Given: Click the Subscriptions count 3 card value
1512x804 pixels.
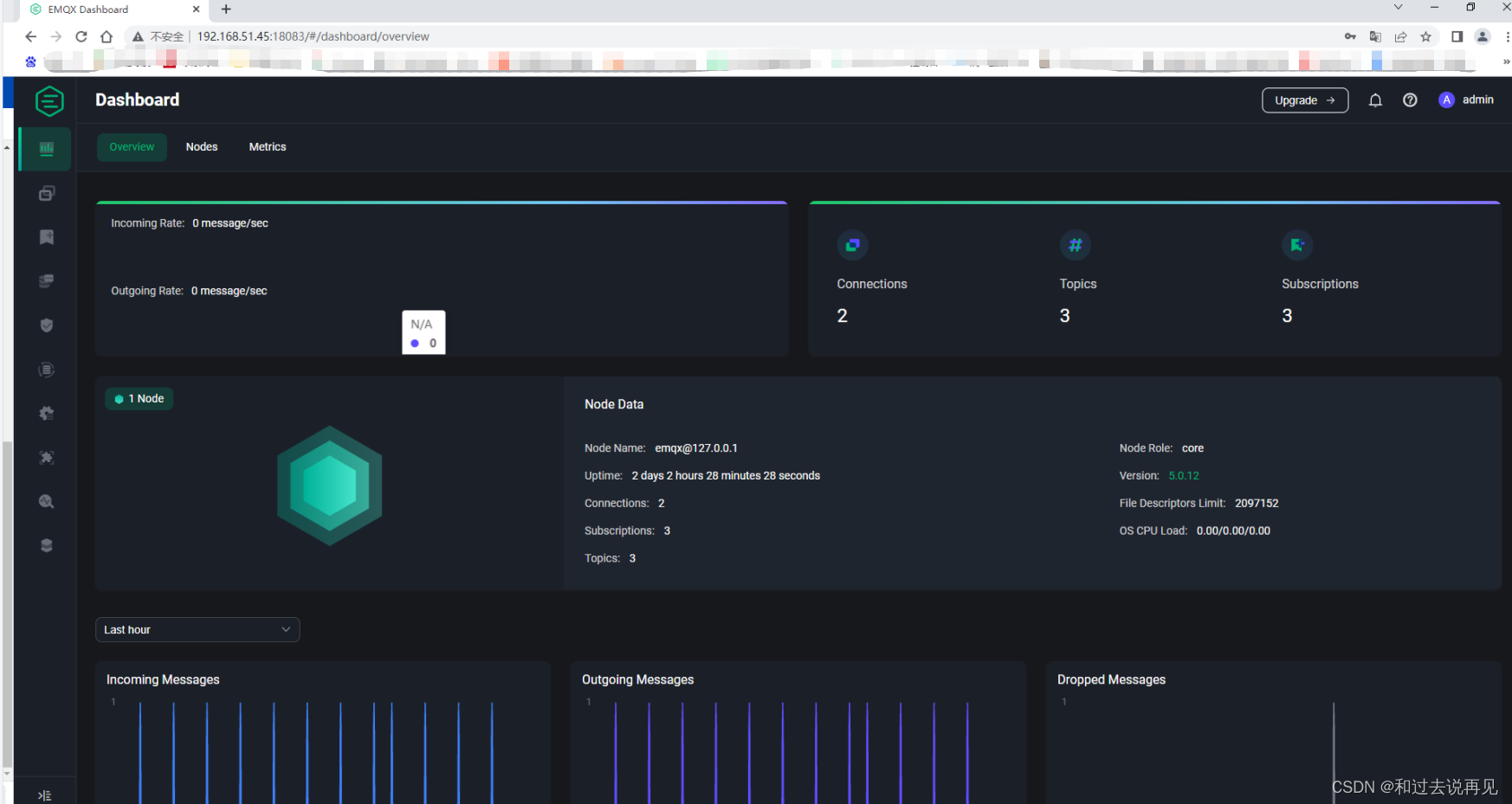Looking at the screenshot, I should 1288,316.
